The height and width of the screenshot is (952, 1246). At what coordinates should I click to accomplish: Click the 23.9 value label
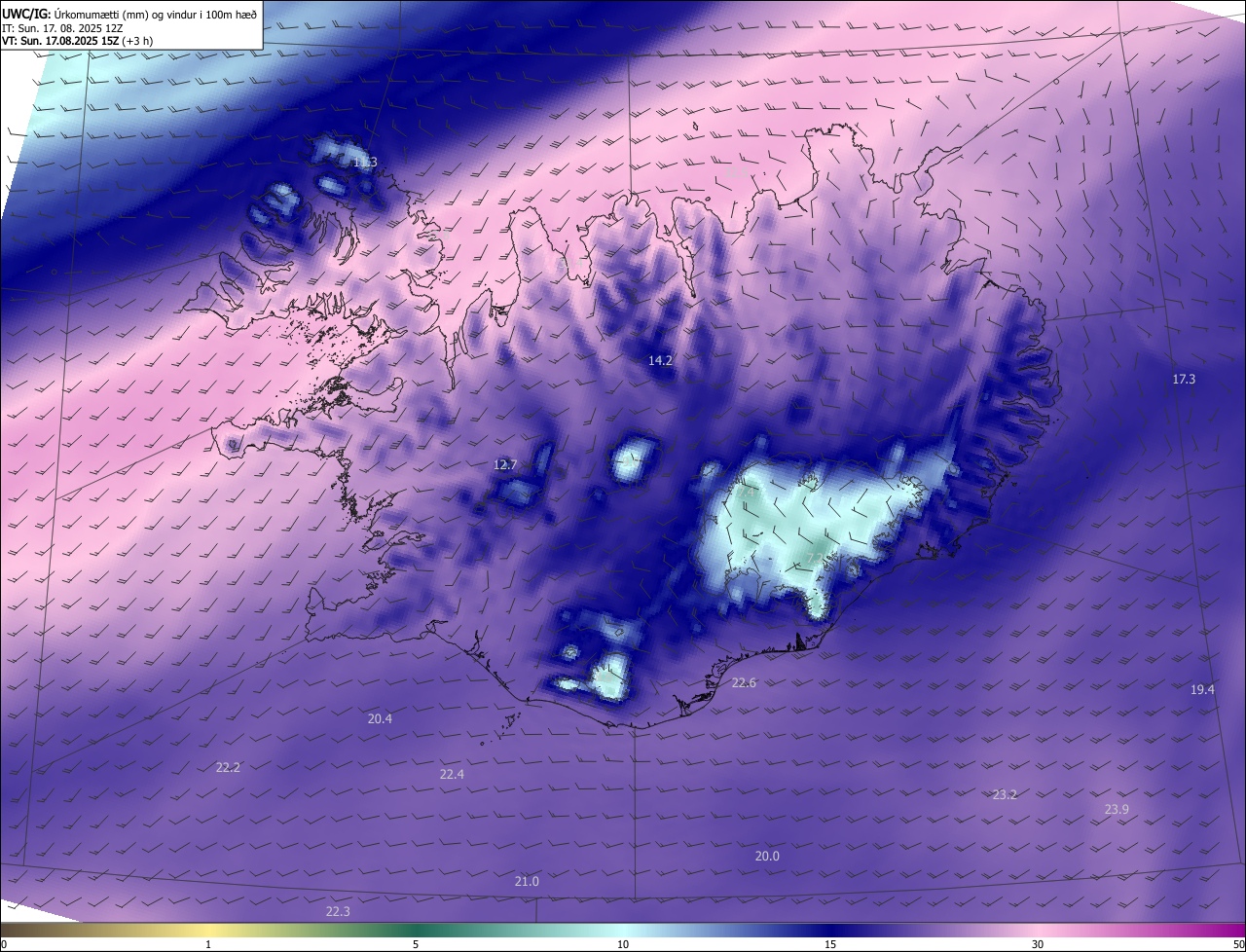(1117, 810)
